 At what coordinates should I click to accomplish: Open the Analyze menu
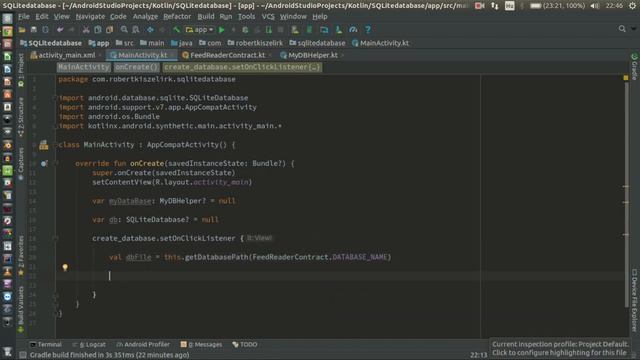pyautogui.click(x=145, y=17)
